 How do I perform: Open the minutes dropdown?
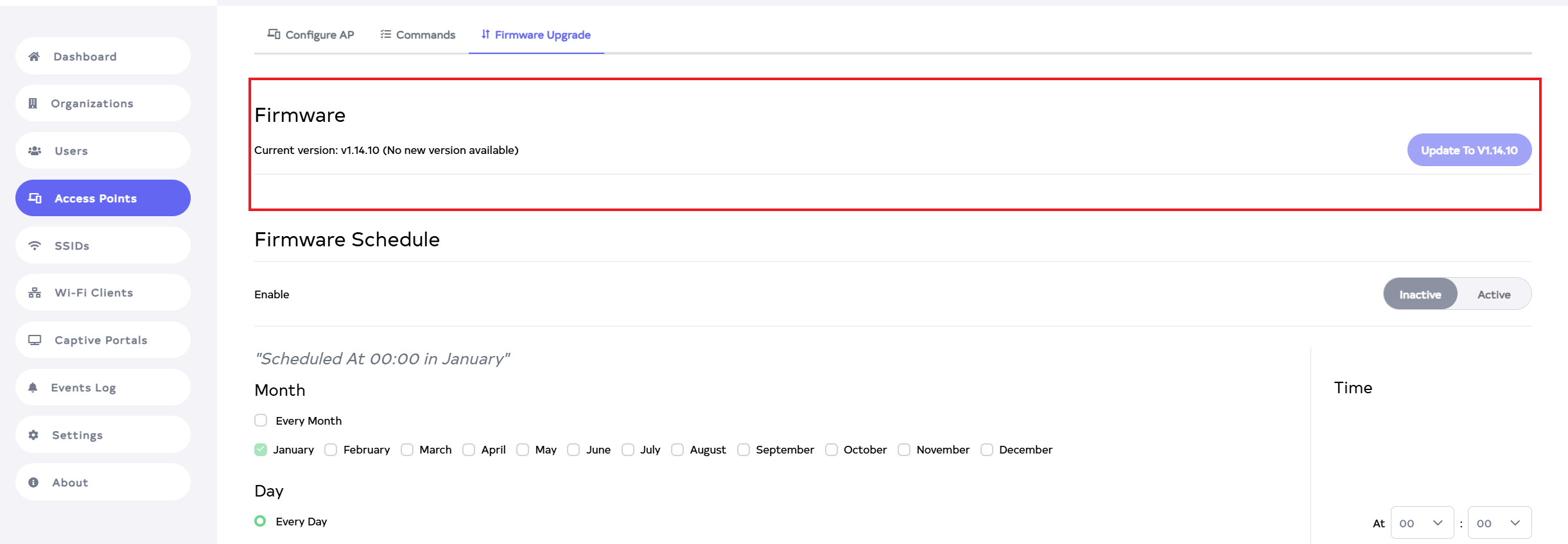click(1499, 523)
